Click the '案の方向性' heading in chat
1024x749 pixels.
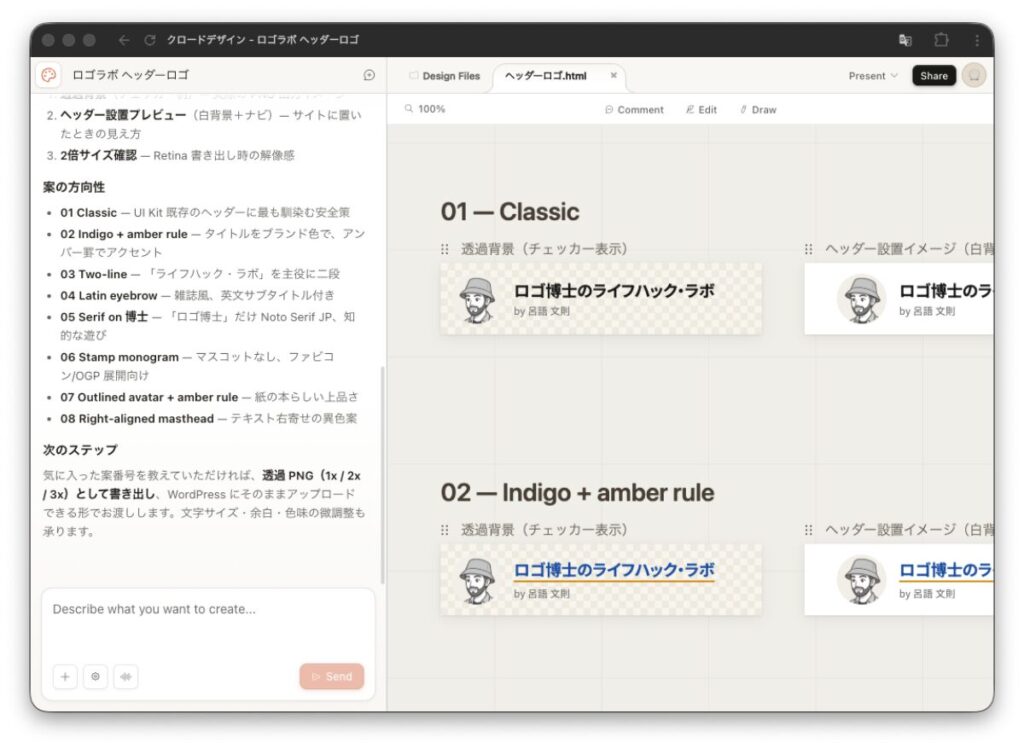click(74, 187)
